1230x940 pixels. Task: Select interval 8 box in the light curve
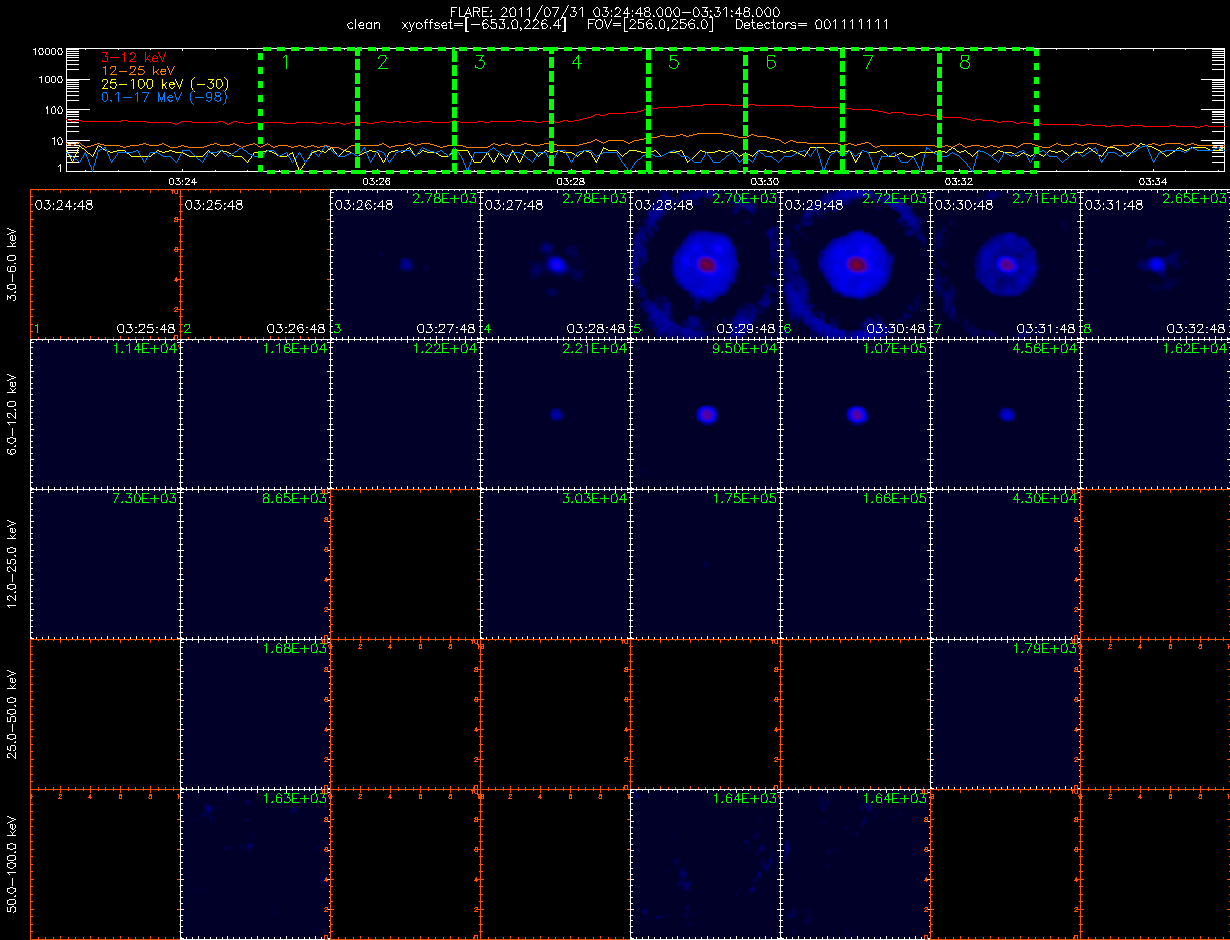tap(988, 109)
